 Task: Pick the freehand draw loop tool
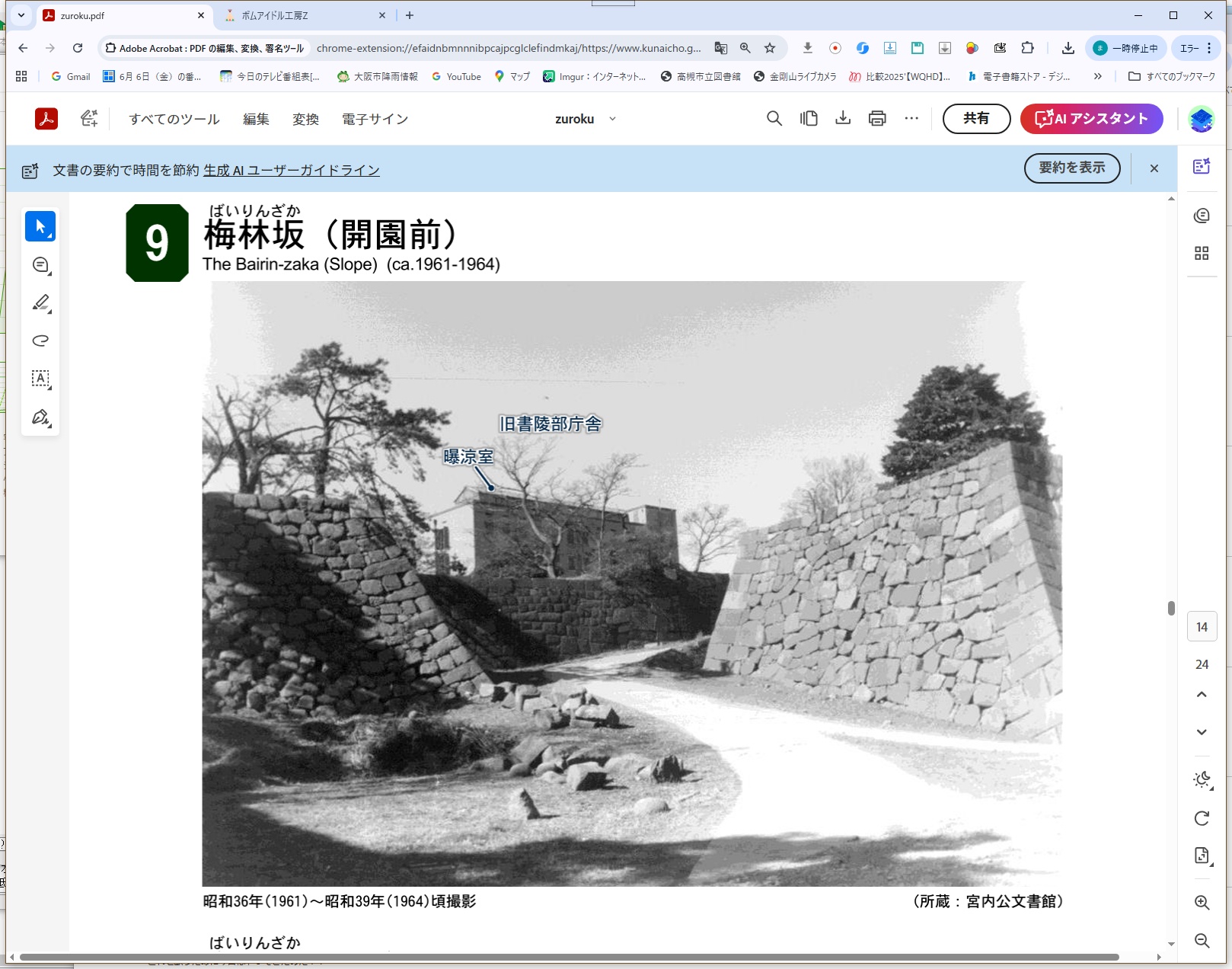[x=40, y=341]
